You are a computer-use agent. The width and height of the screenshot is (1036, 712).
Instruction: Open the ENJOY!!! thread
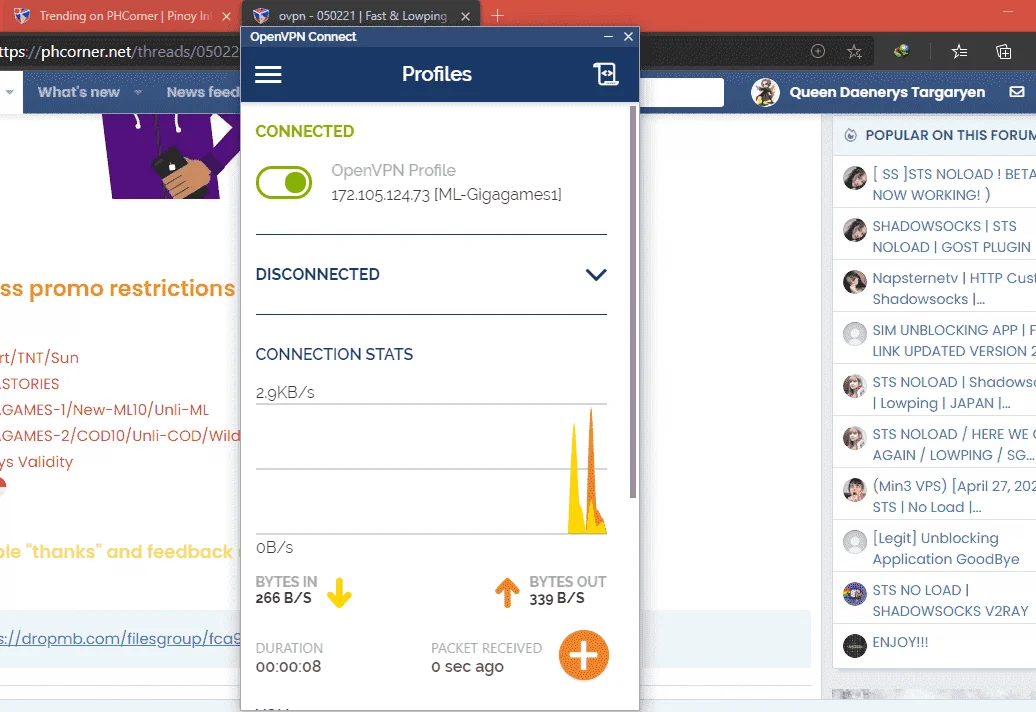point(900,642)
